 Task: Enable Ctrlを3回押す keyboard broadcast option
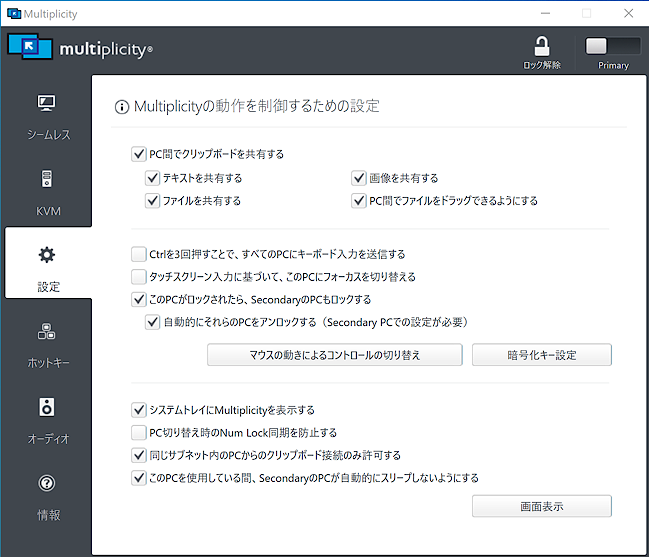tap(139, 254)
